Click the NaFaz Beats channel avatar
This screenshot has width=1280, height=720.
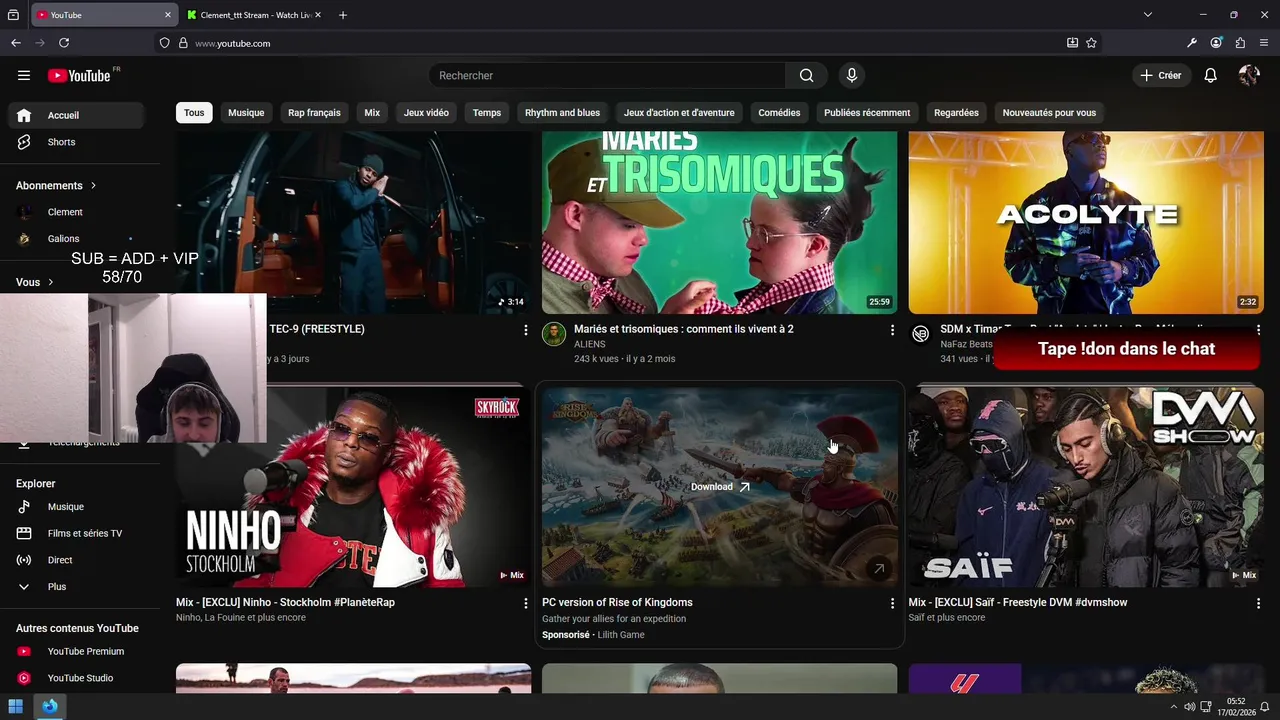tap(920, 334)
